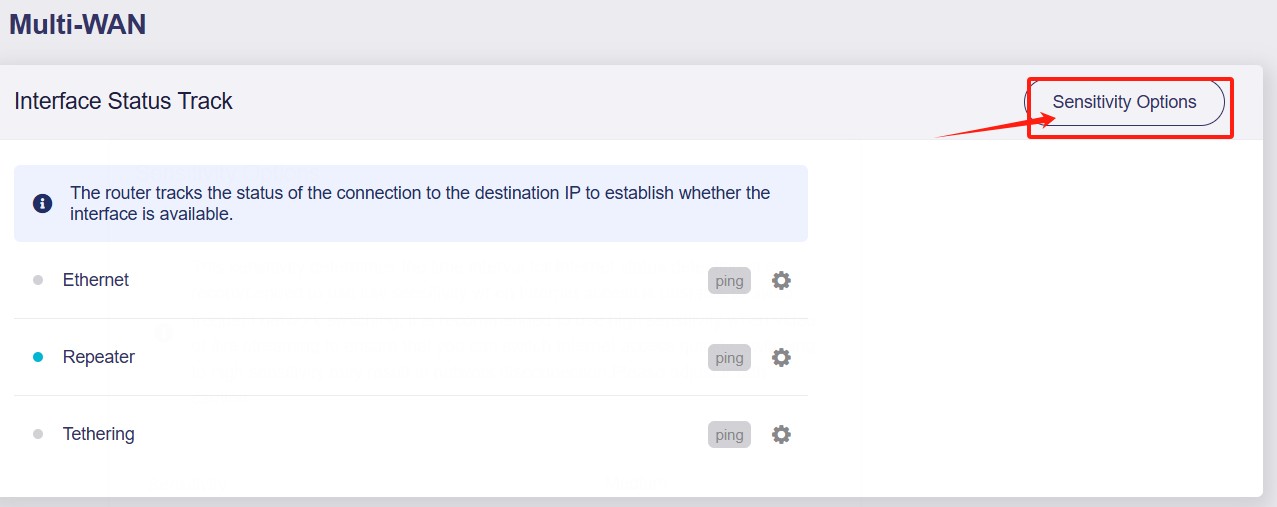This screenshot has width=1277, height=507.
Task: Click the words 'destination IP' in notice
Action: [x=532, y=193]
